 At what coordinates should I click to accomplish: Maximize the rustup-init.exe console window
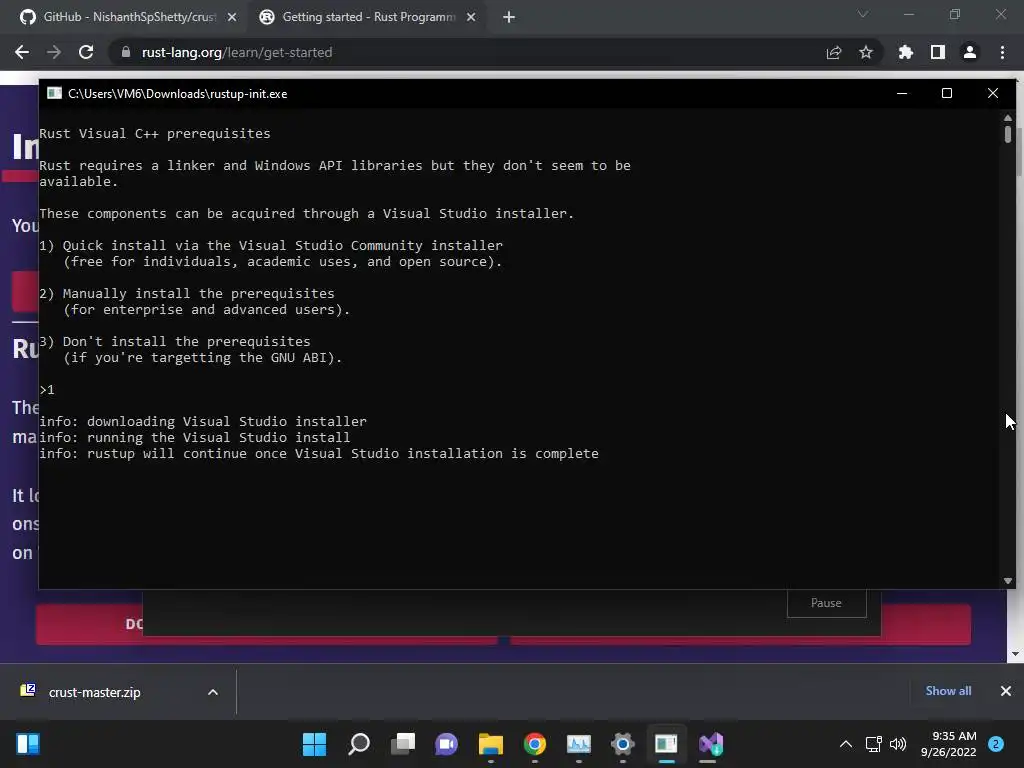[946, 93]
